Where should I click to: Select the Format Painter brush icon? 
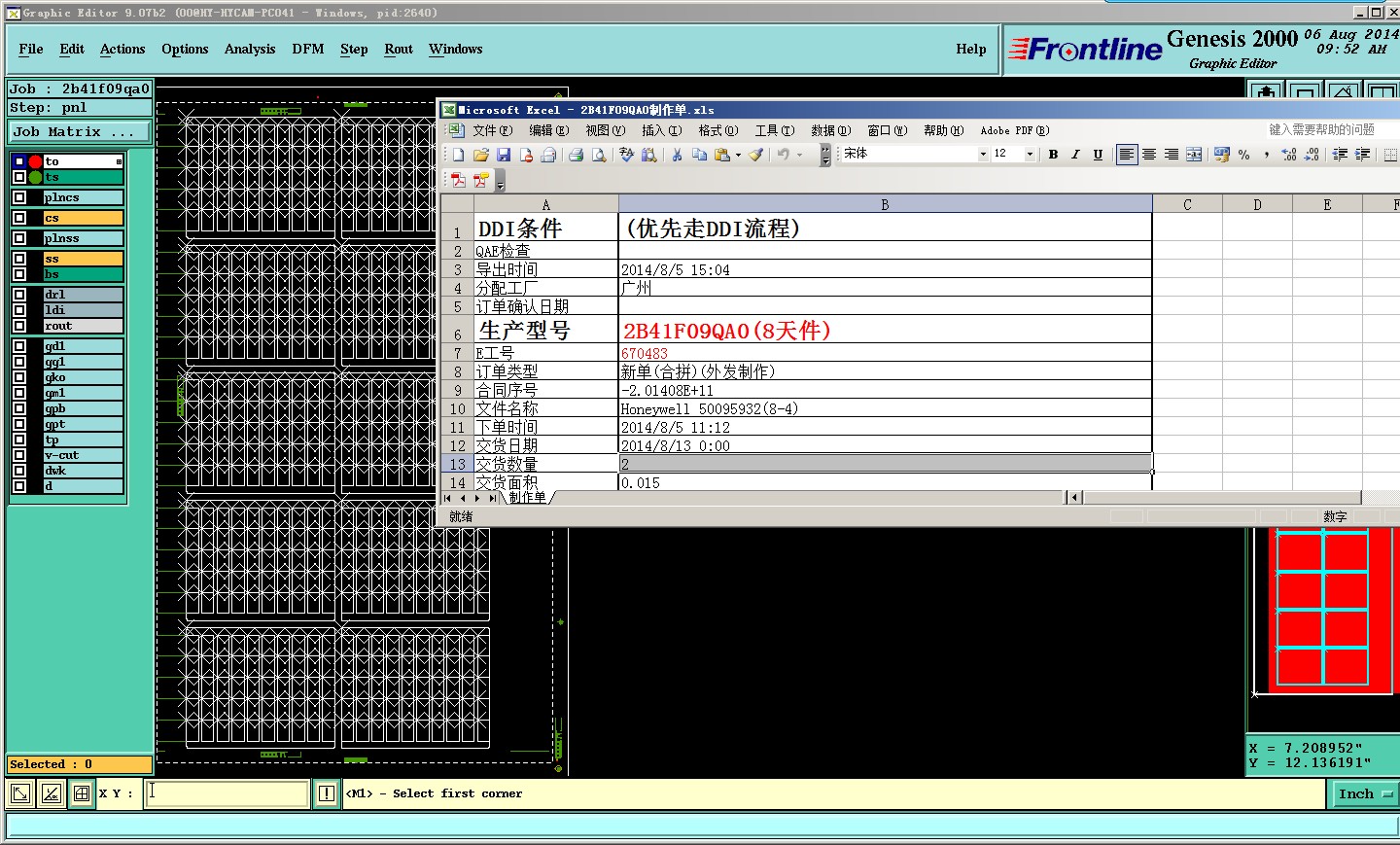click(755, 155)
